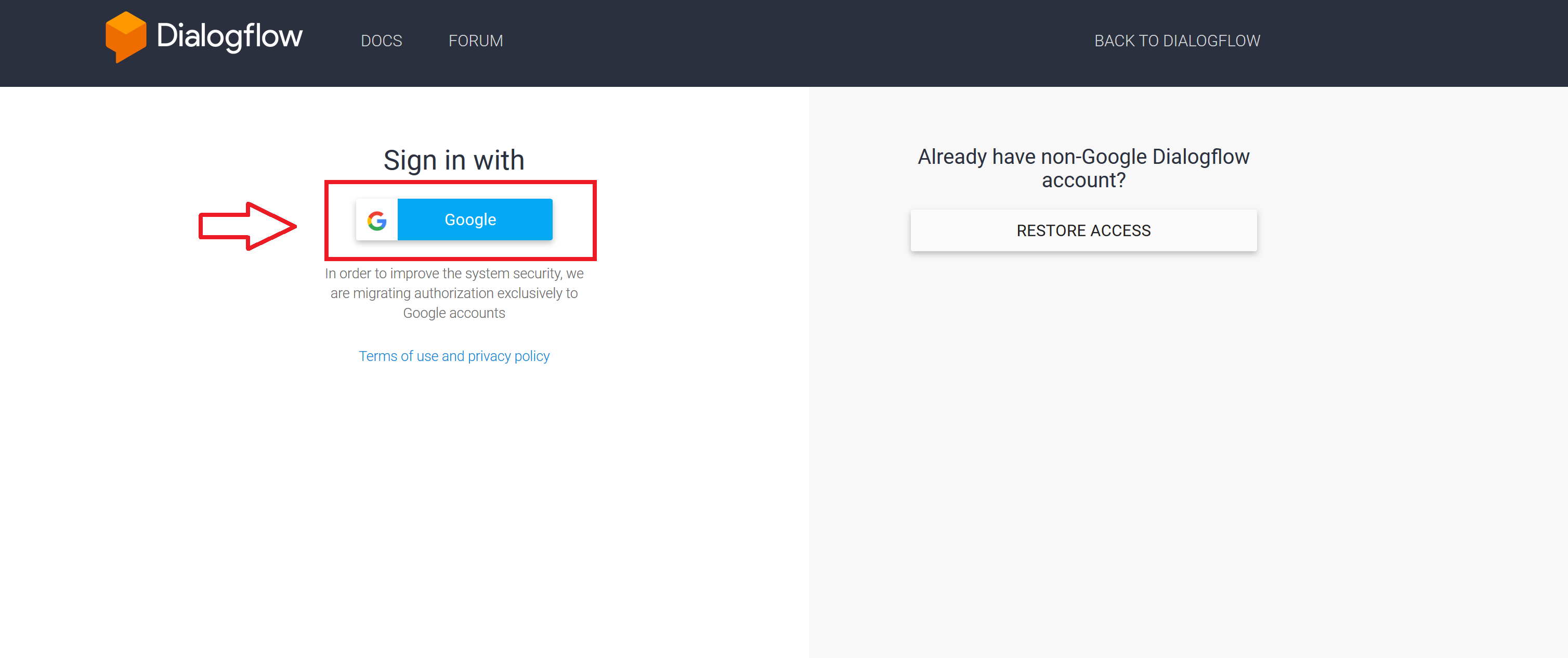Click empty area of dark header bar

pos(791,43)
